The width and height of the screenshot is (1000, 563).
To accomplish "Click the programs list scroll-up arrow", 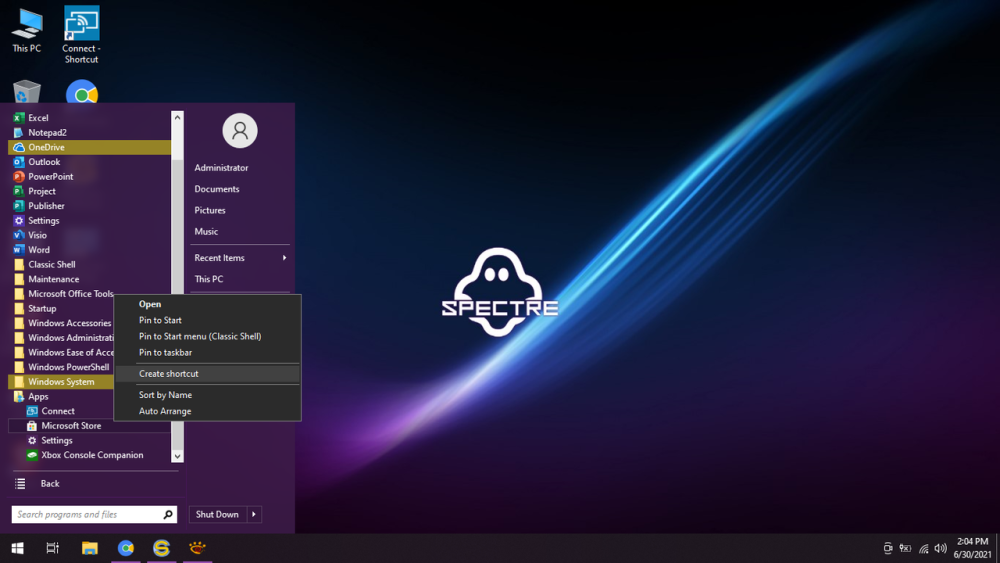I will click(x=177, y=117).
